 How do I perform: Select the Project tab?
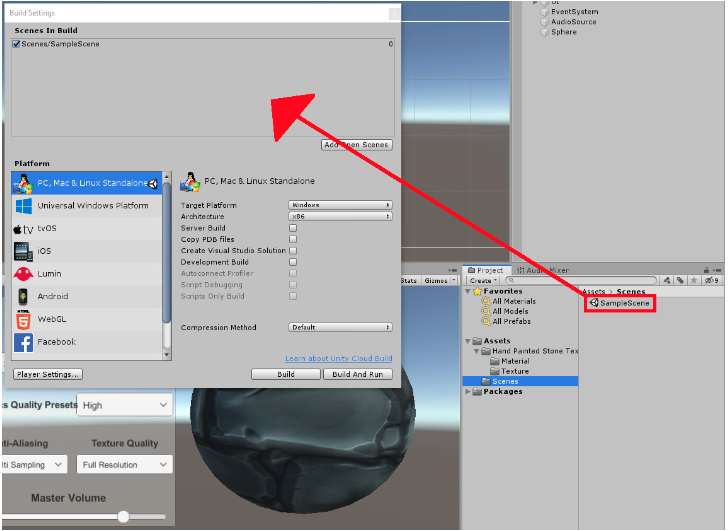pyautogui.click(x=487, y=270)
